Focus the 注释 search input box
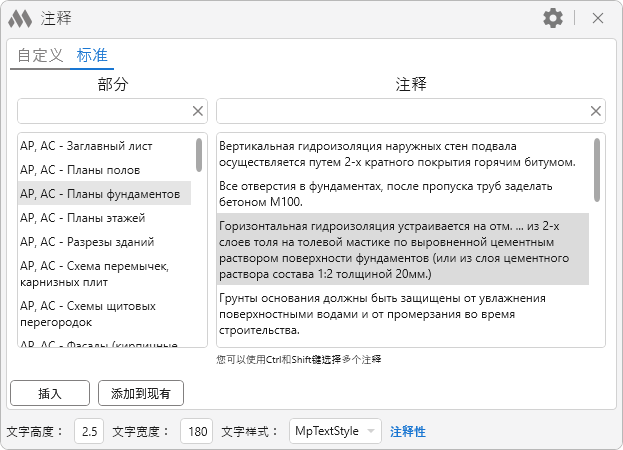This screenshot has width=623, height=450. 400,111
